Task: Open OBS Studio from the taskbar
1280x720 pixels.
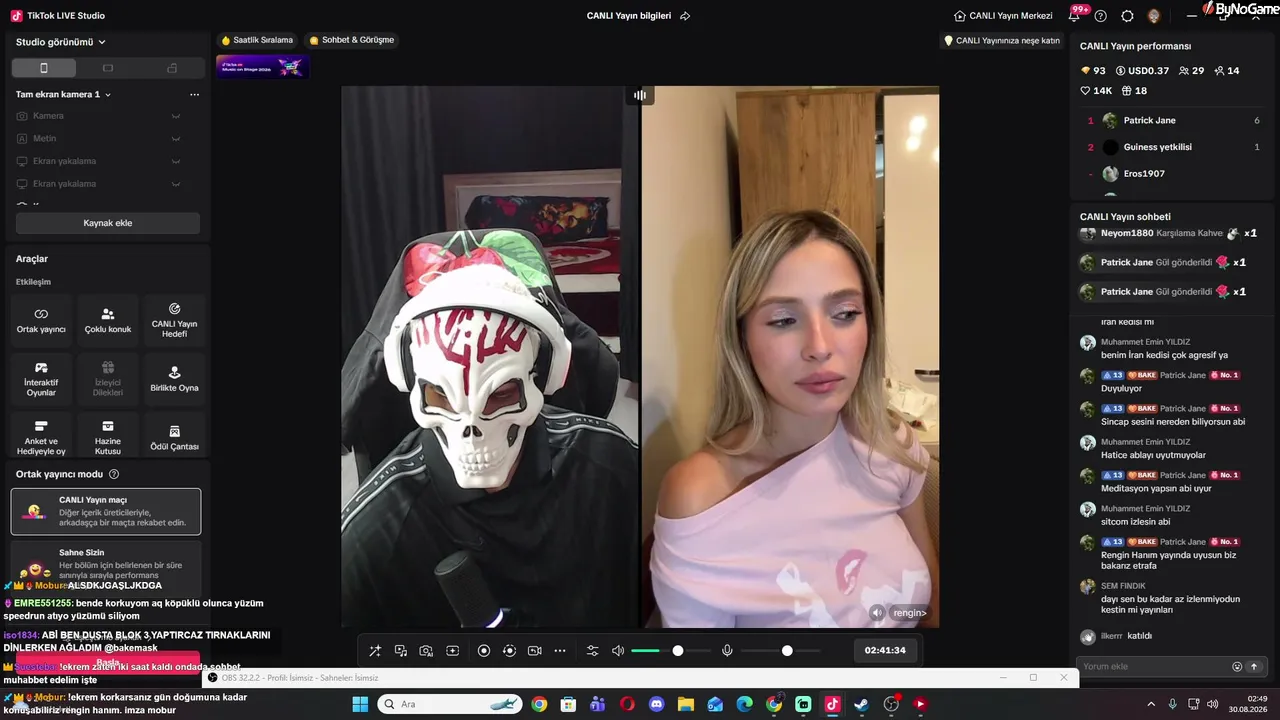Action: click(x=891, y=704)
